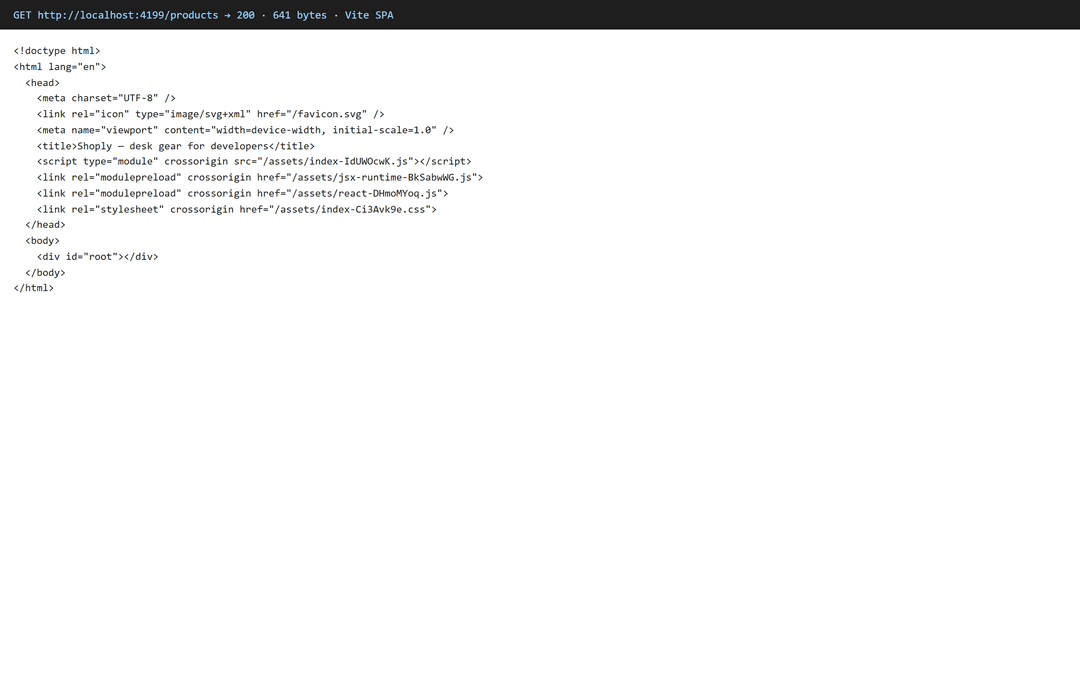1080x675 pixels.
Task: Click the closing '</body>' tag line
Action: coord(45,273)
